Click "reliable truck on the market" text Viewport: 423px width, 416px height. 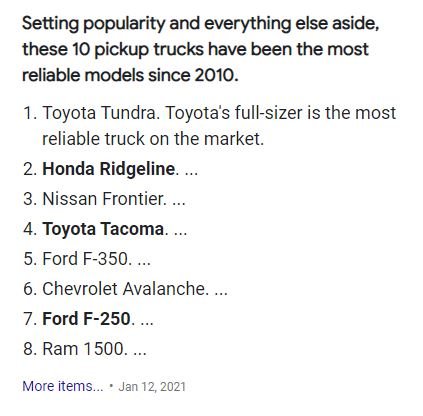tap(153, 139)
